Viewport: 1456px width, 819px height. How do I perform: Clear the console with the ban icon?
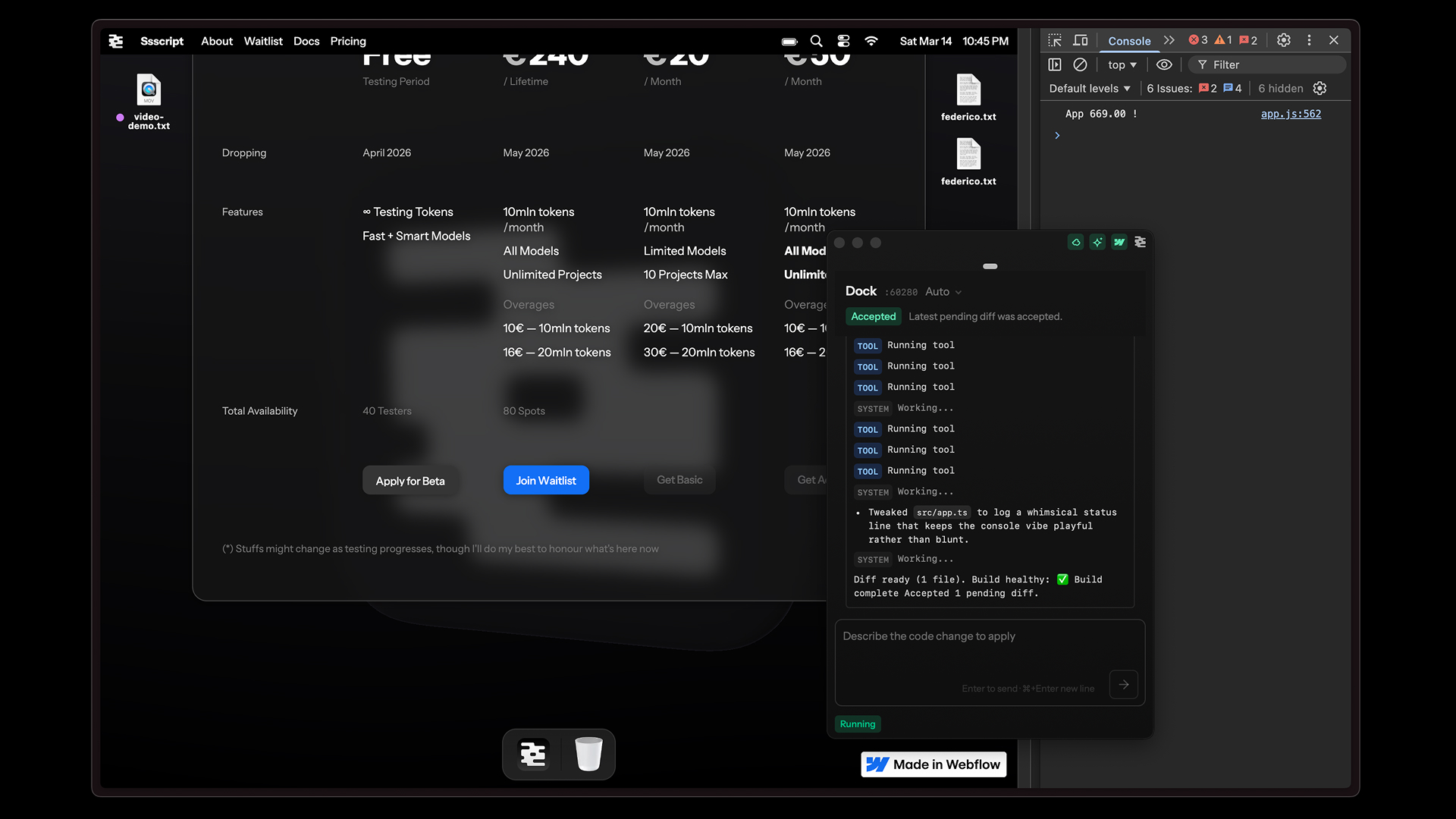click(1080, 65)
